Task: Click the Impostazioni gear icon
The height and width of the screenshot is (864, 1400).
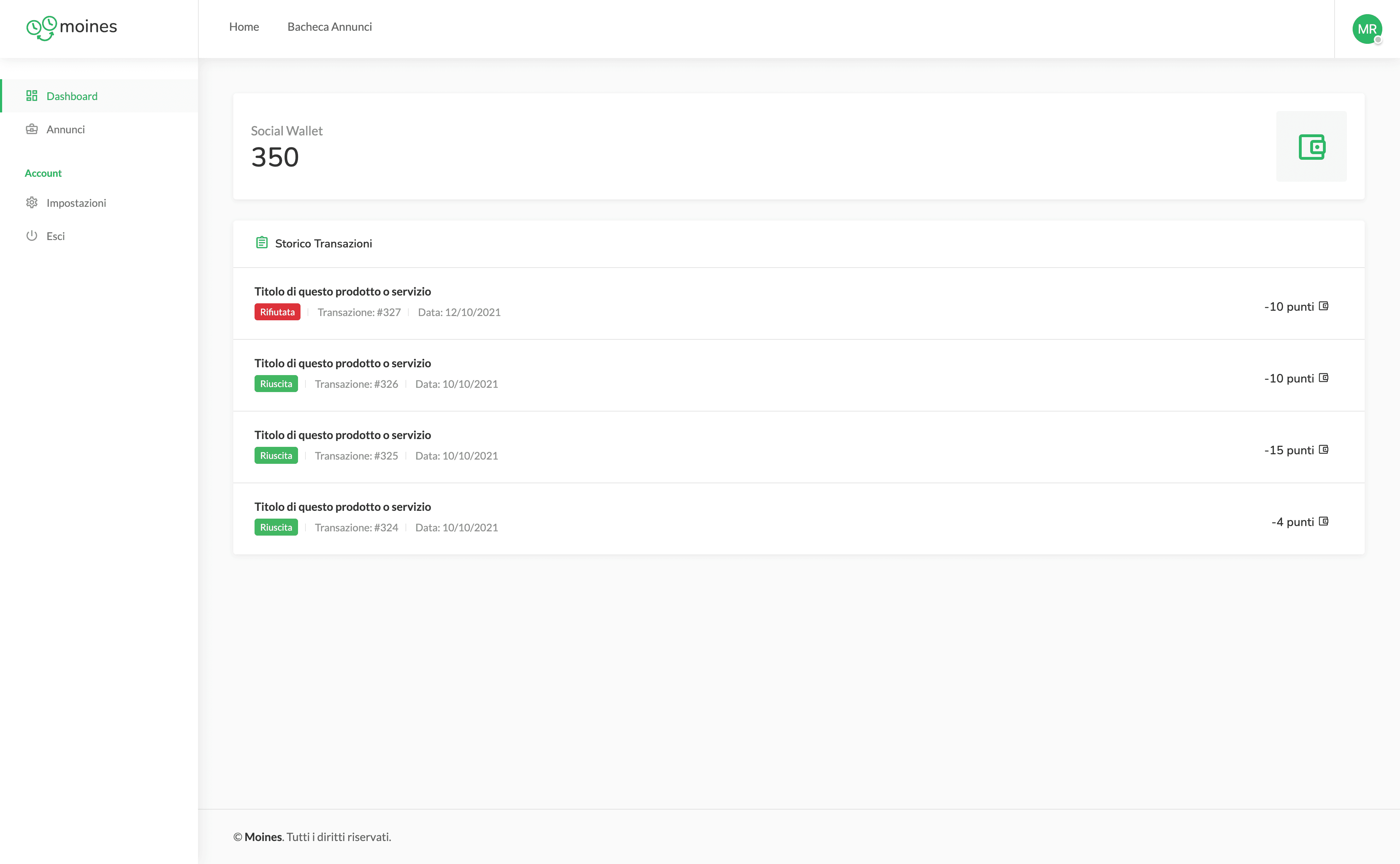Action: pos(32,203)
